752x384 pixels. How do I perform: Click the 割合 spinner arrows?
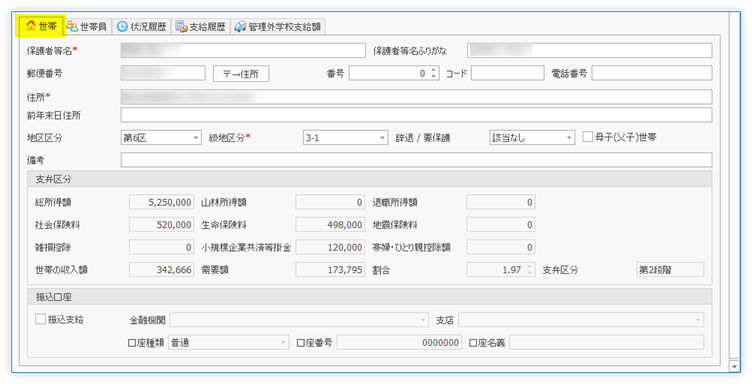tap(530, 270)
